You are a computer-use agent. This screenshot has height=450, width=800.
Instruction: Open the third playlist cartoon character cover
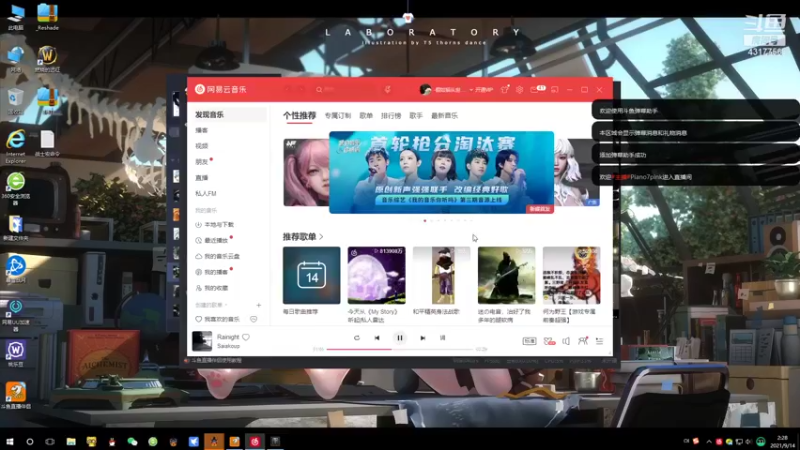pos(442,276)
